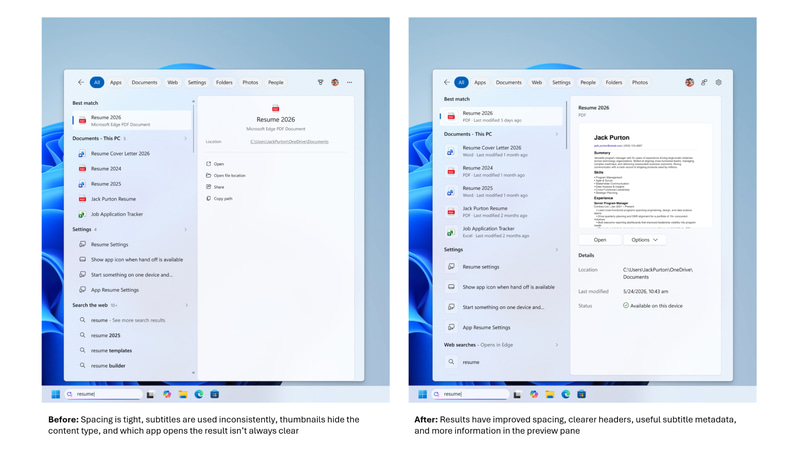800x450 pixels.
Task: Select the resume builder web suggestion
Action: (108, 366)
